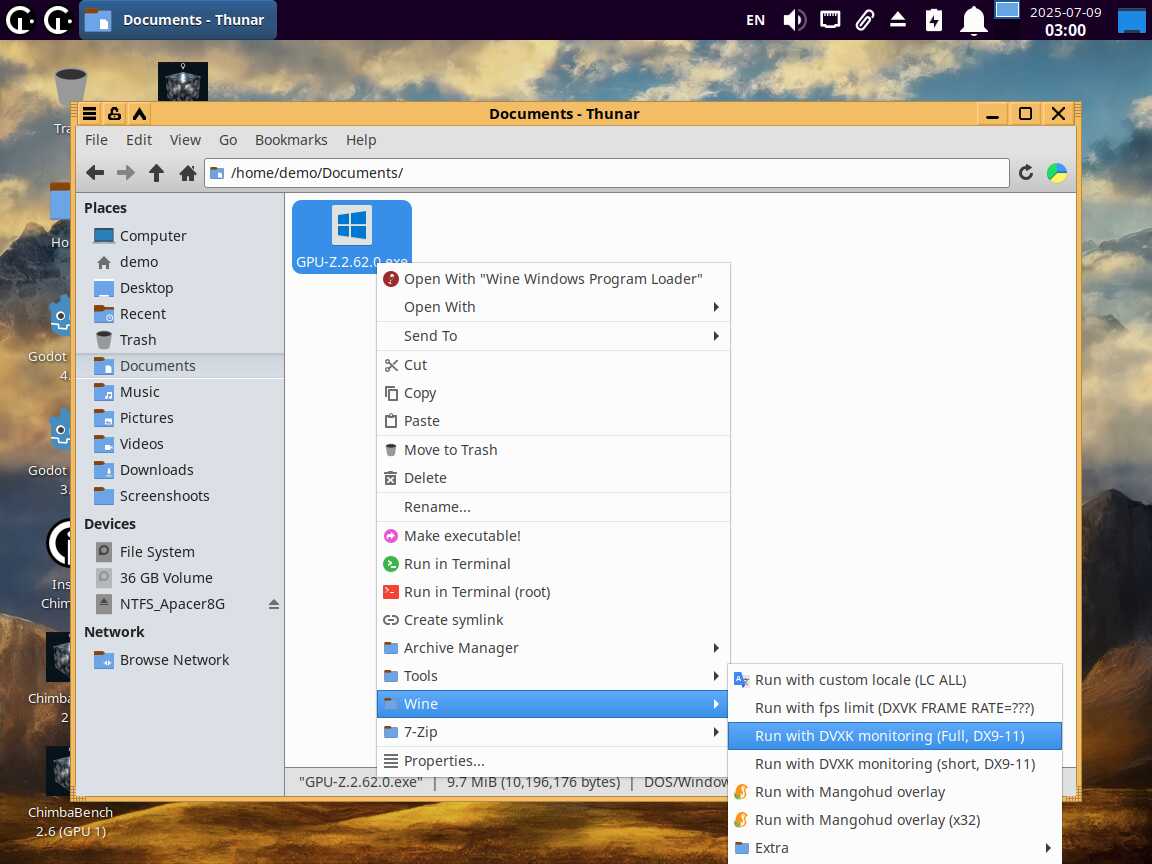Open the demo home folder in sidebar
The height and width of the screenshot is (864, 1152).
(180, 262)
